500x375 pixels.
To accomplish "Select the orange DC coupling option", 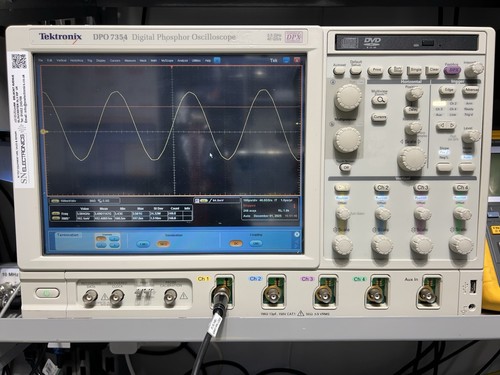I will (x=236, y=244).
